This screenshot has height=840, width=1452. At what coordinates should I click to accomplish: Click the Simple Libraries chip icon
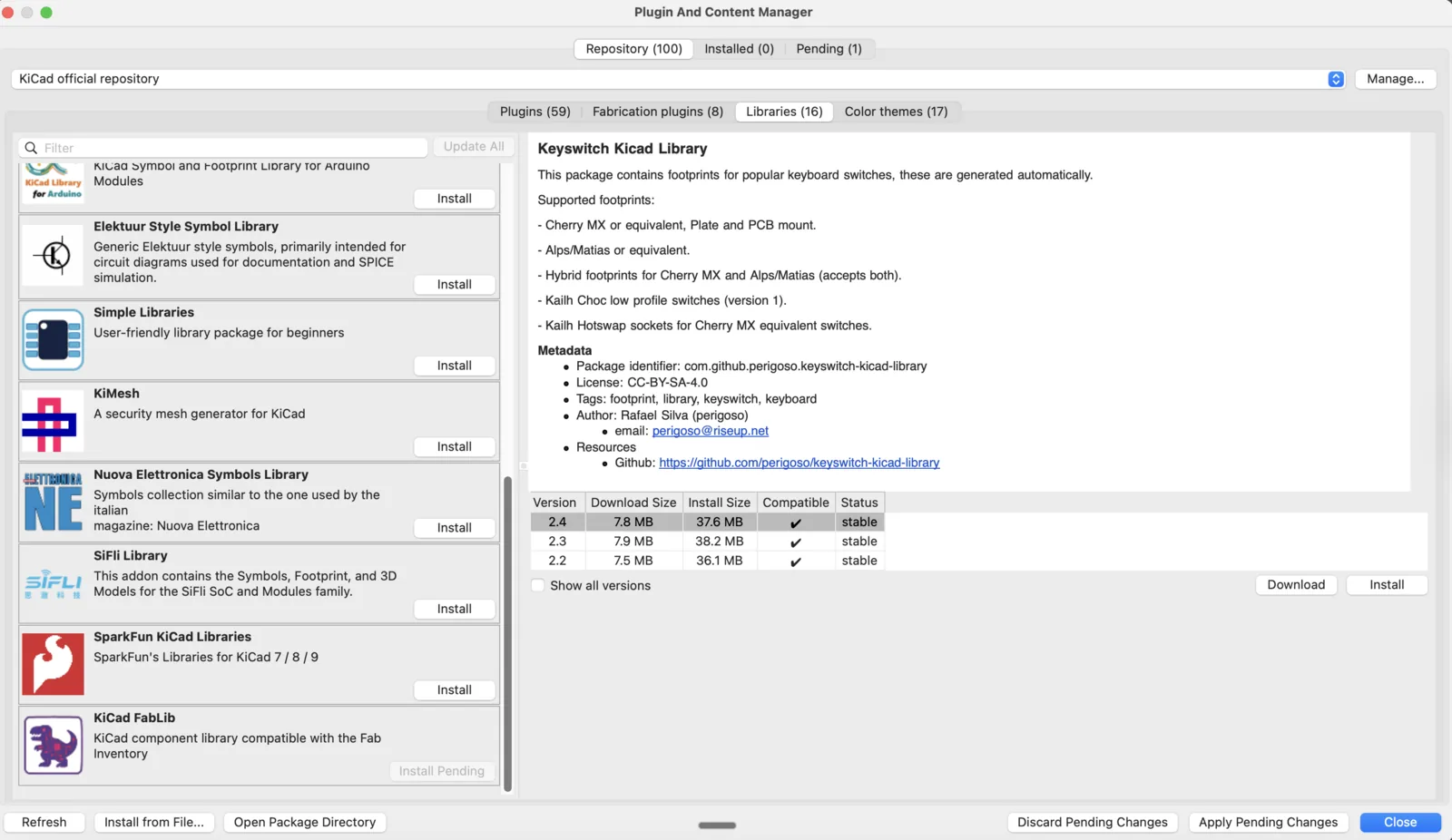[53, 340]
